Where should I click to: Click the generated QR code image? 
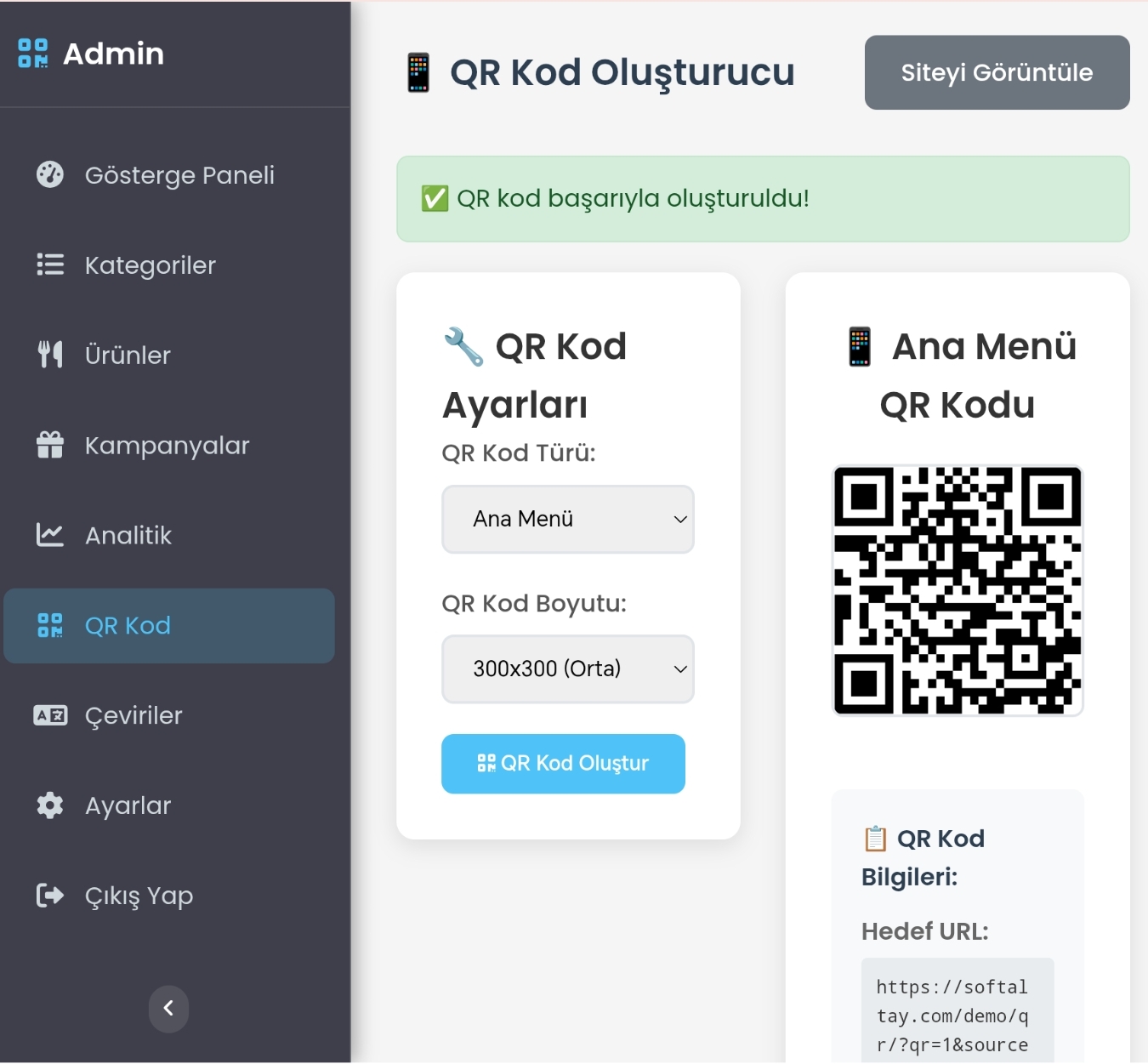958,590
